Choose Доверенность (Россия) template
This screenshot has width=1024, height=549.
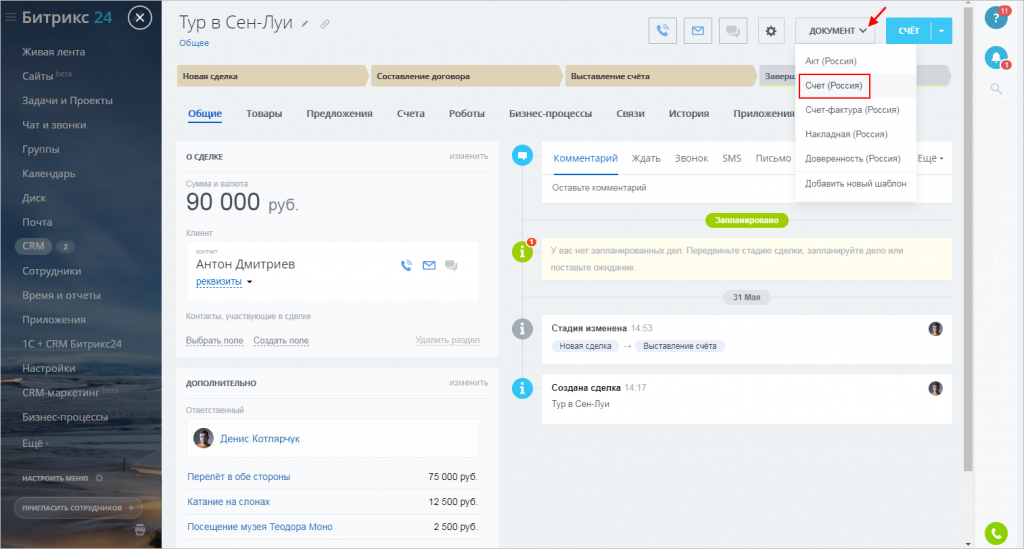(x=852, y=159)
